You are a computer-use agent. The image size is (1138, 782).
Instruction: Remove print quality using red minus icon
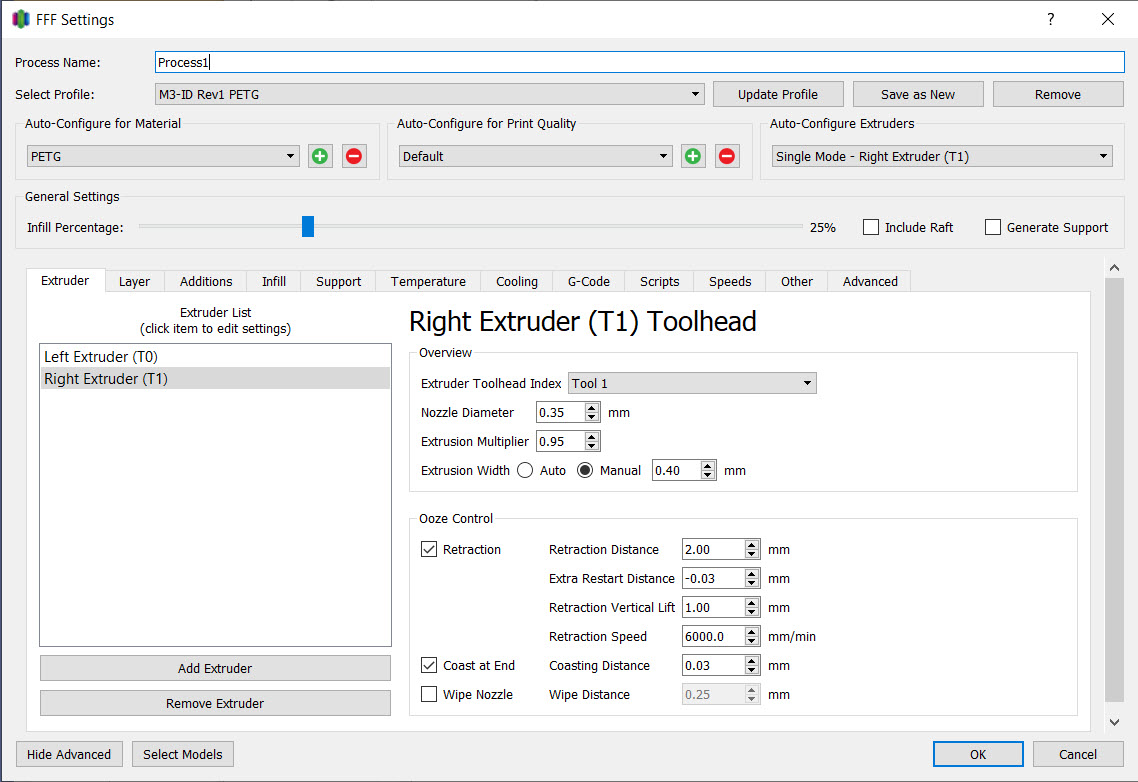[x=727, y=156]
